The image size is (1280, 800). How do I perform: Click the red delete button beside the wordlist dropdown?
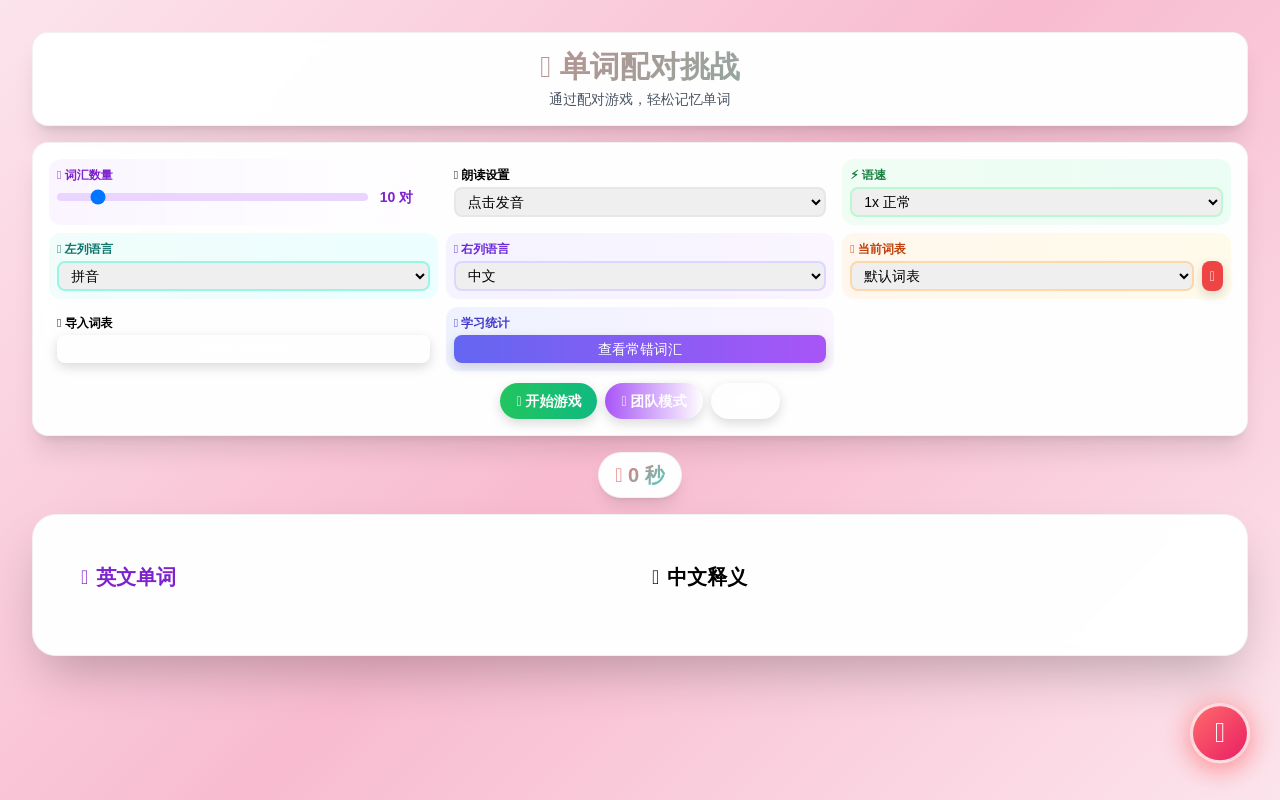(x=1211, y=276)
